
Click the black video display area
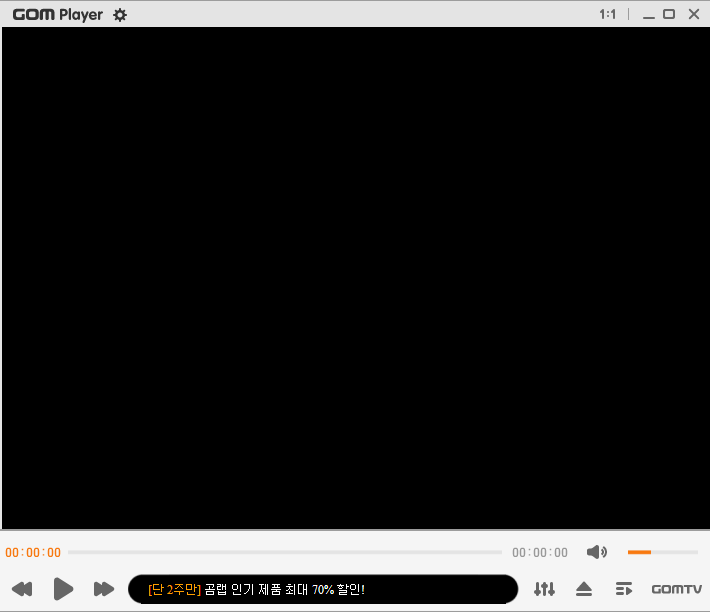pyautogui.click(x=355, y=277)
